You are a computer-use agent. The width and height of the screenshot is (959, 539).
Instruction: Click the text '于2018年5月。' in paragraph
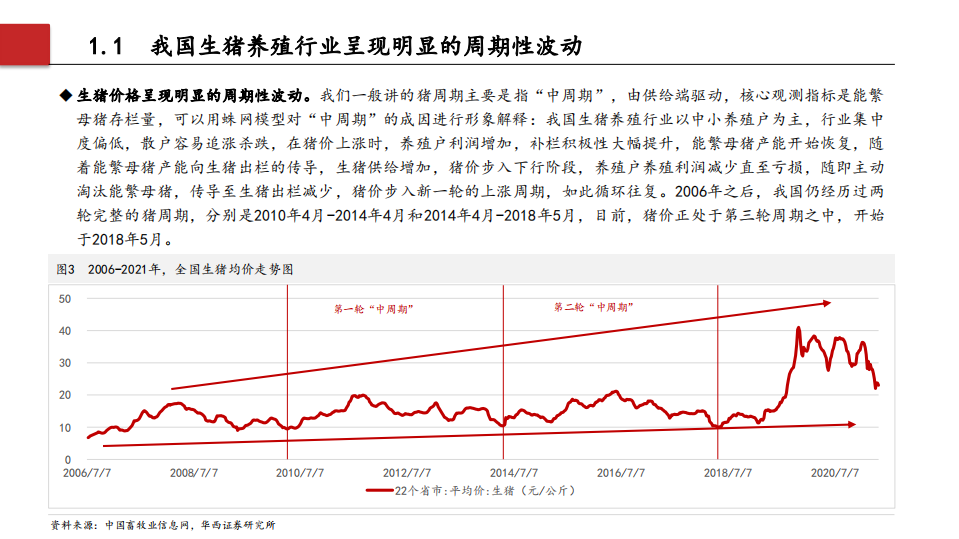click(125, 239)
